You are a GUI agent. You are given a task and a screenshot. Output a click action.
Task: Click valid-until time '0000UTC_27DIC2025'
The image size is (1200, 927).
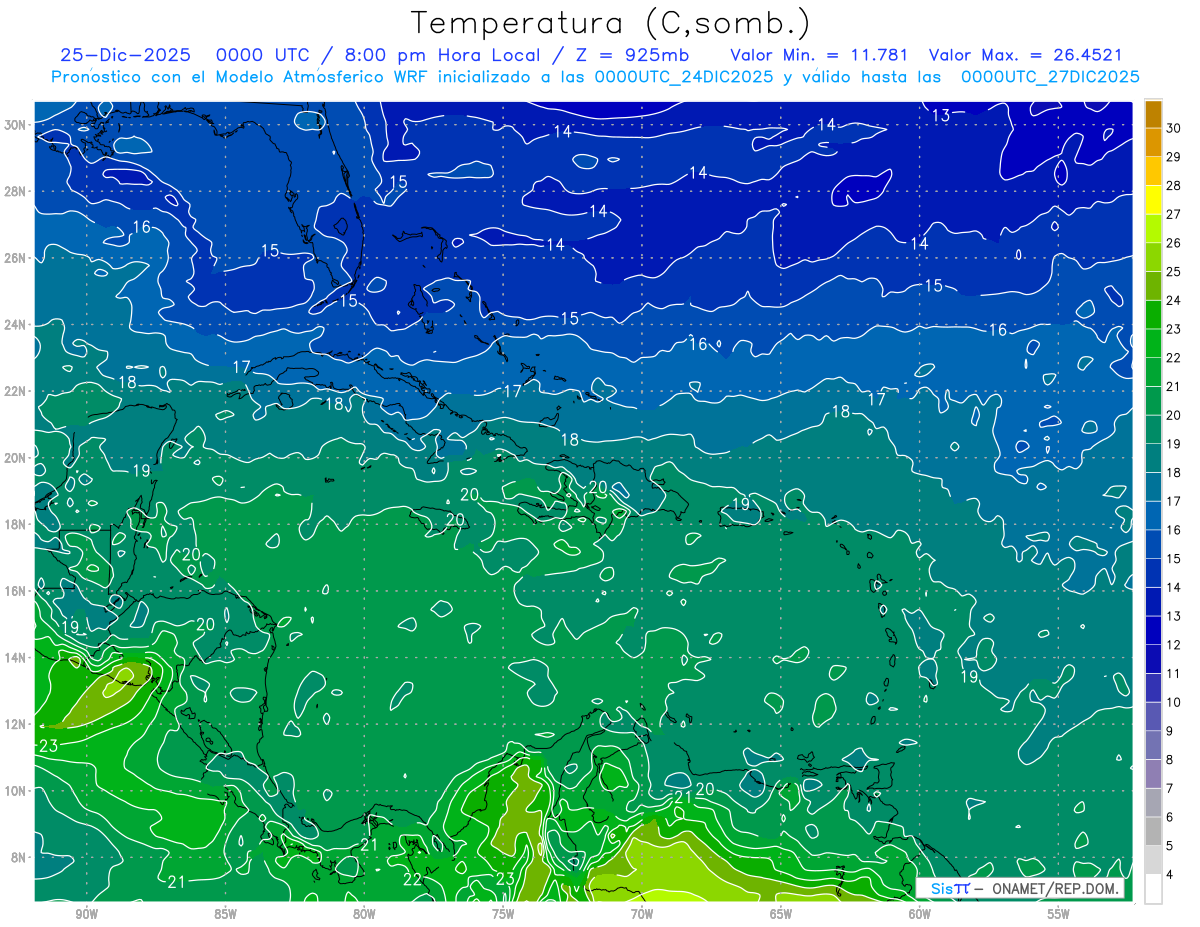[1050, 77]
